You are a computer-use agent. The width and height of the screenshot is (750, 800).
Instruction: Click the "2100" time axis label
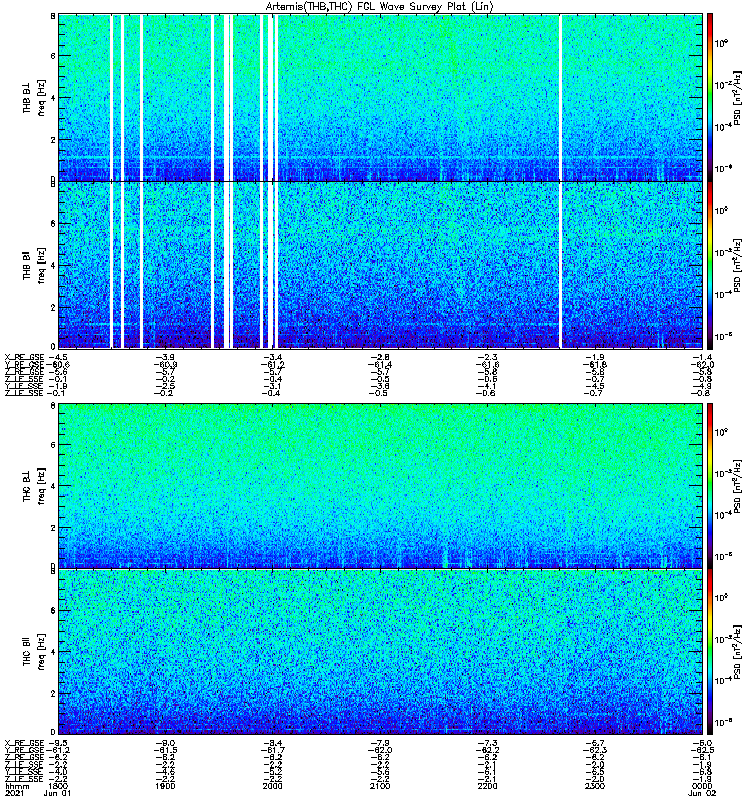(x=380, y=786)
